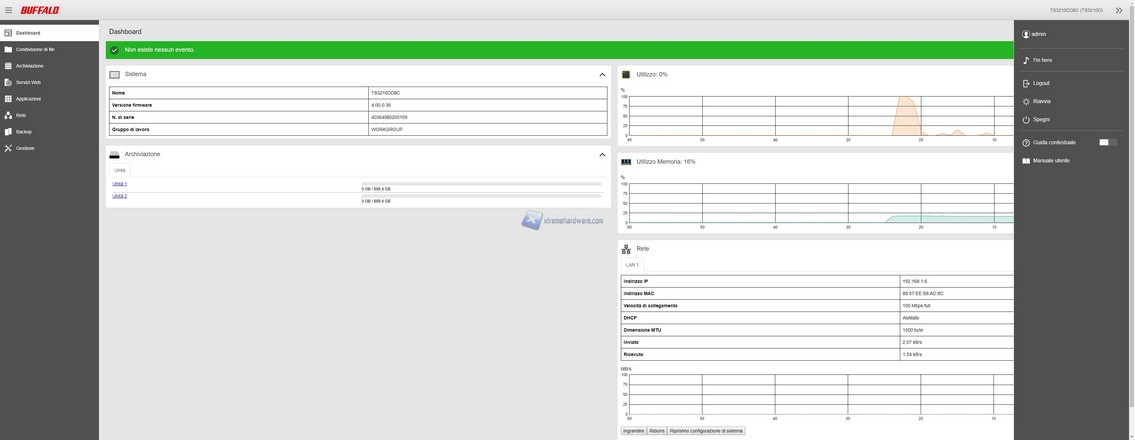Open the Unità 1 link
The image size is (1135, 440).
(120, 184)
